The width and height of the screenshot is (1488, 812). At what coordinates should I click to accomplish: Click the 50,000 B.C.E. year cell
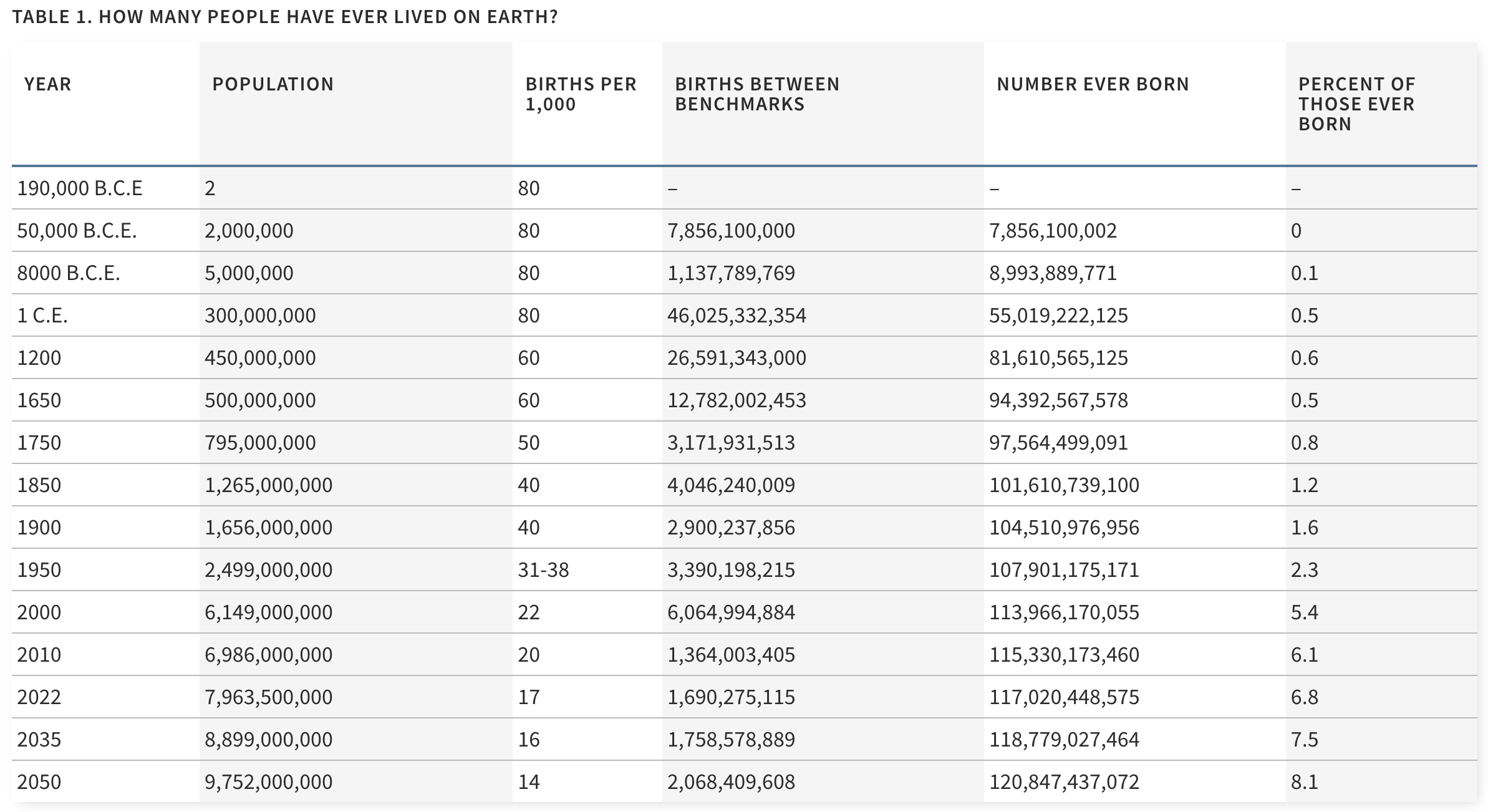[x=77, y=231]
